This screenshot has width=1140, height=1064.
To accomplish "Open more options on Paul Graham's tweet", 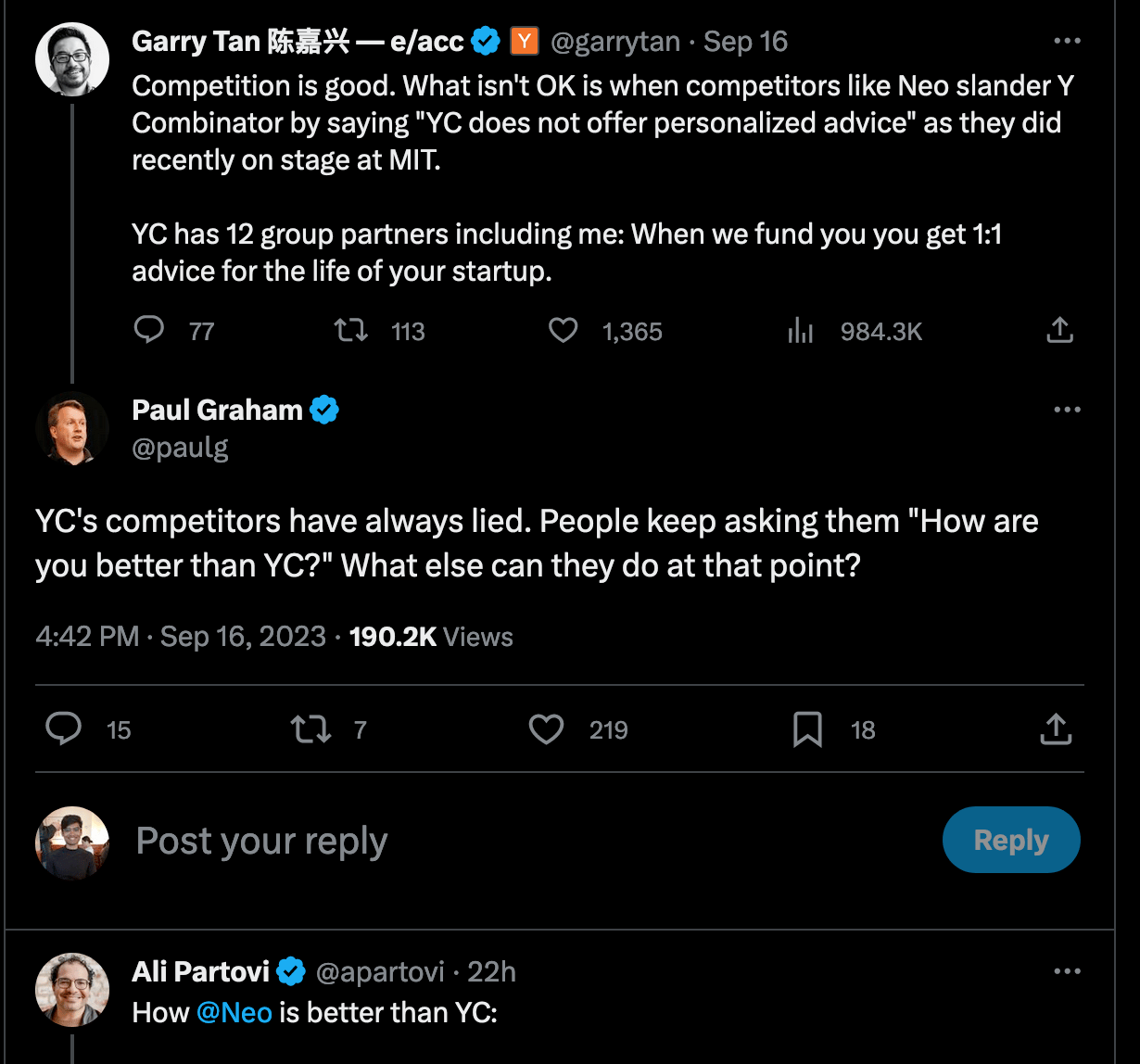I will (1068, 410).
